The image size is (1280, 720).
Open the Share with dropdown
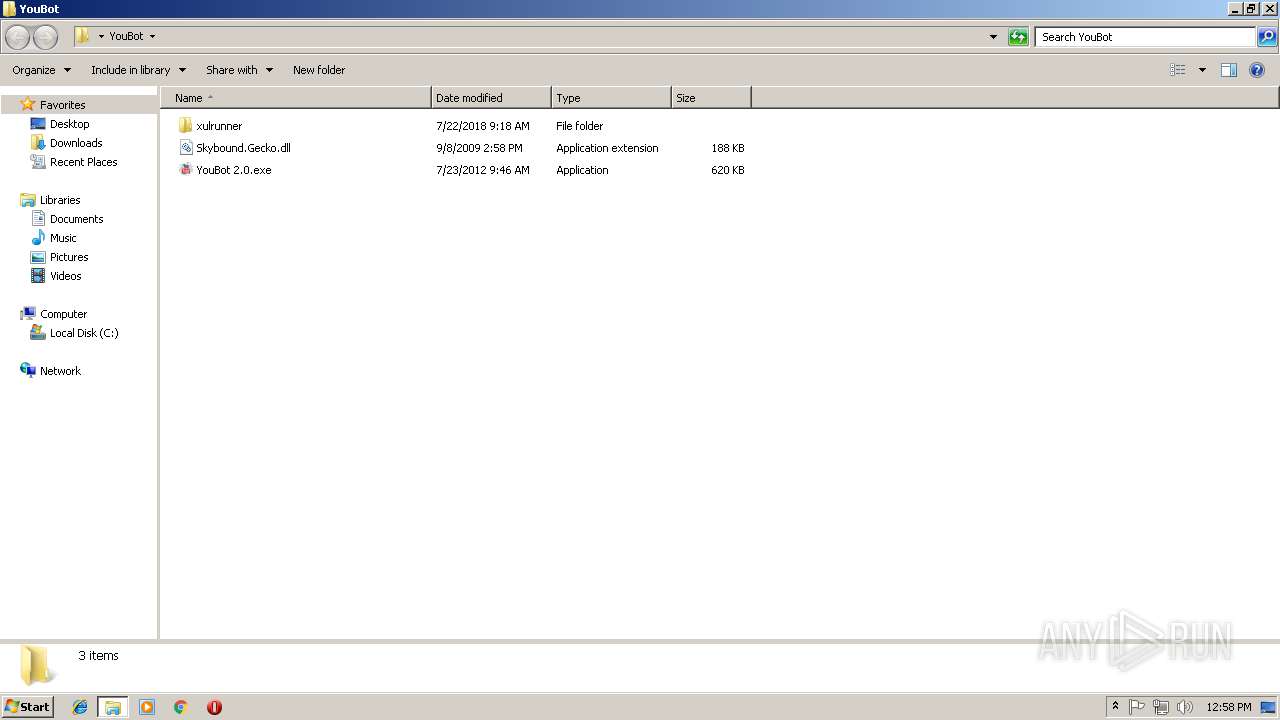(x=239, y=70)
